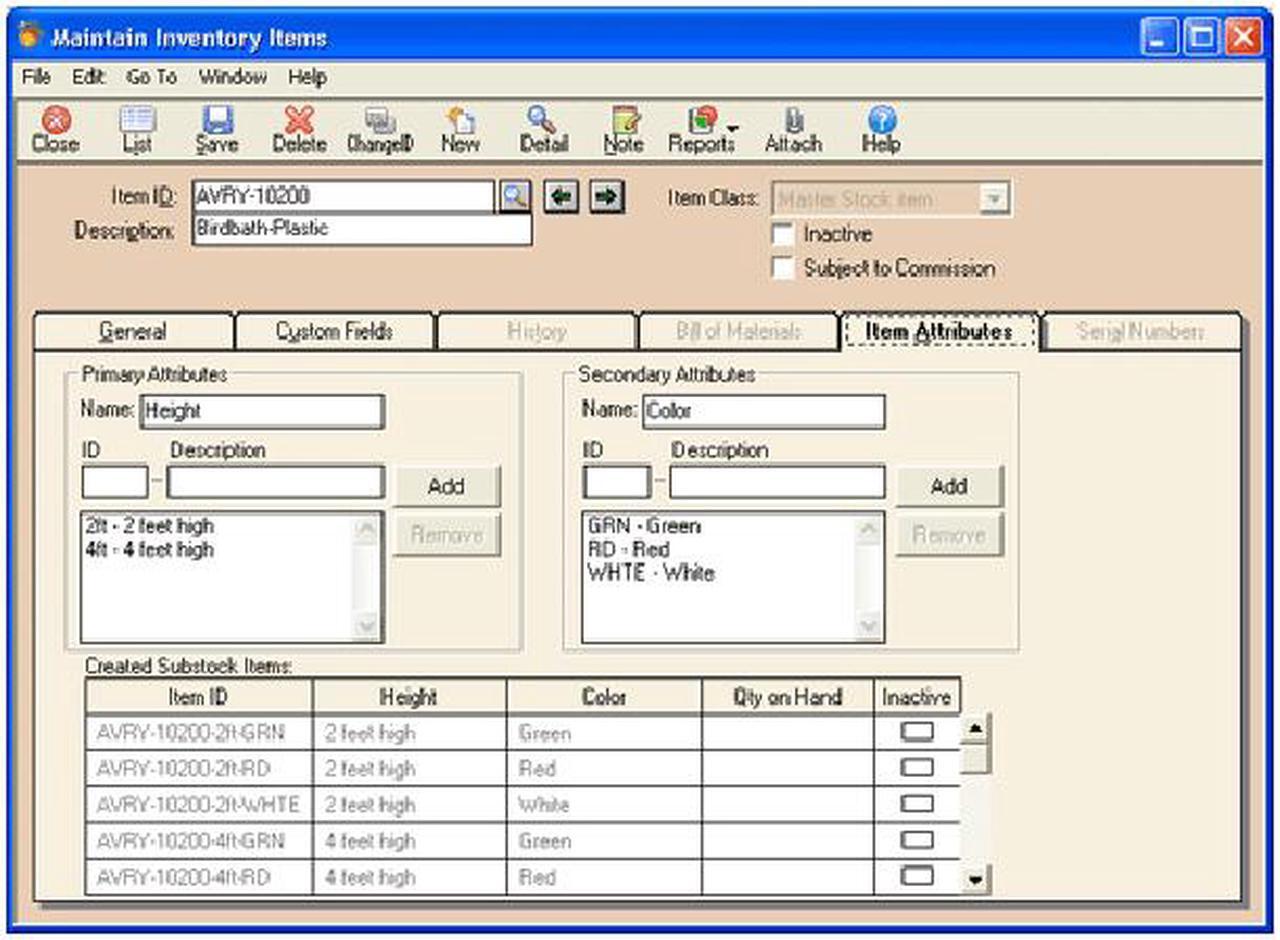The height and width of the screenshot is (940, 1280).
Task: Click Add button in Secondary Attributes
Action: coord(948,486)
